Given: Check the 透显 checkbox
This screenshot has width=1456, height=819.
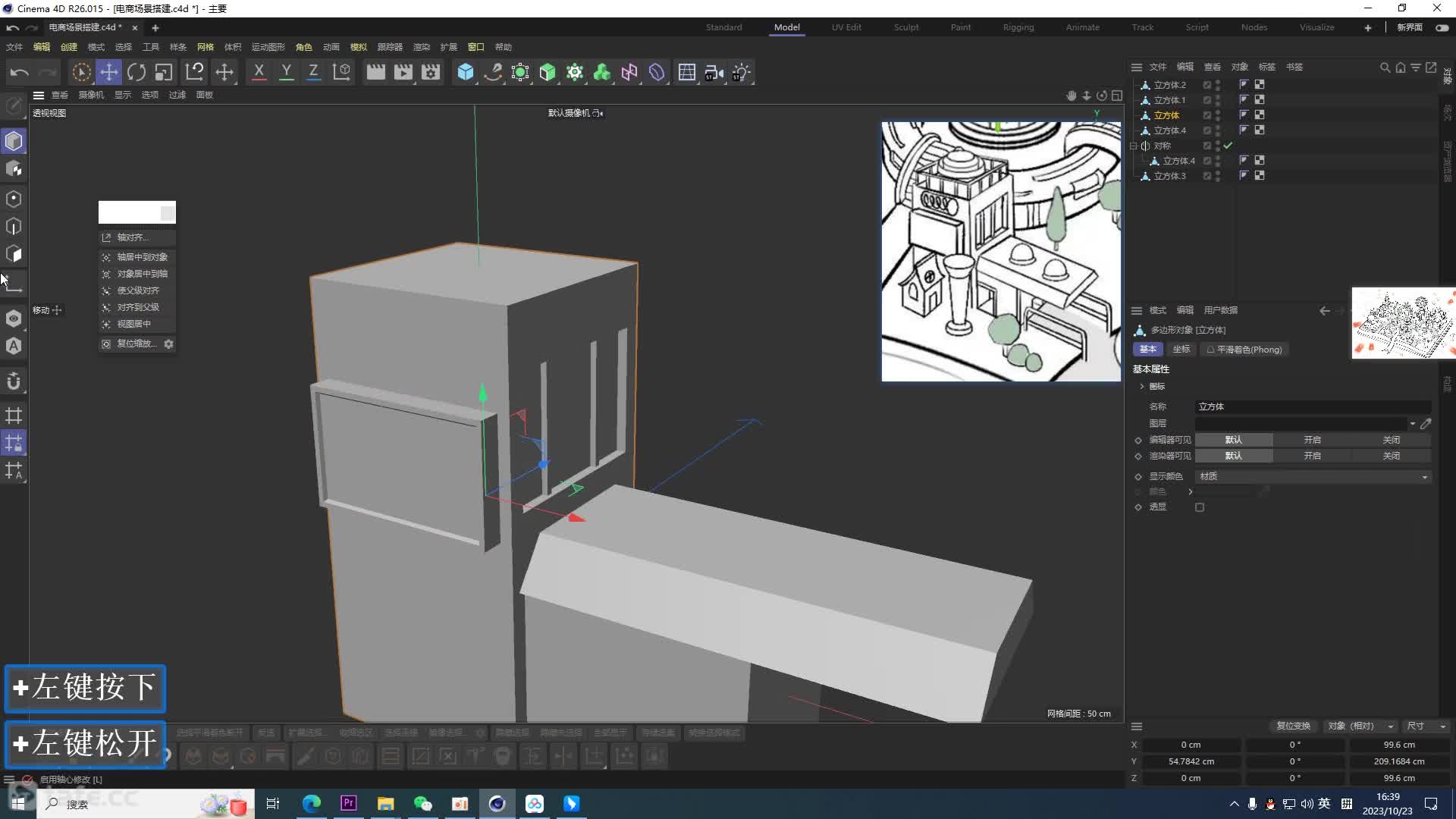Looking at the screenshot, I should 1200,507.
